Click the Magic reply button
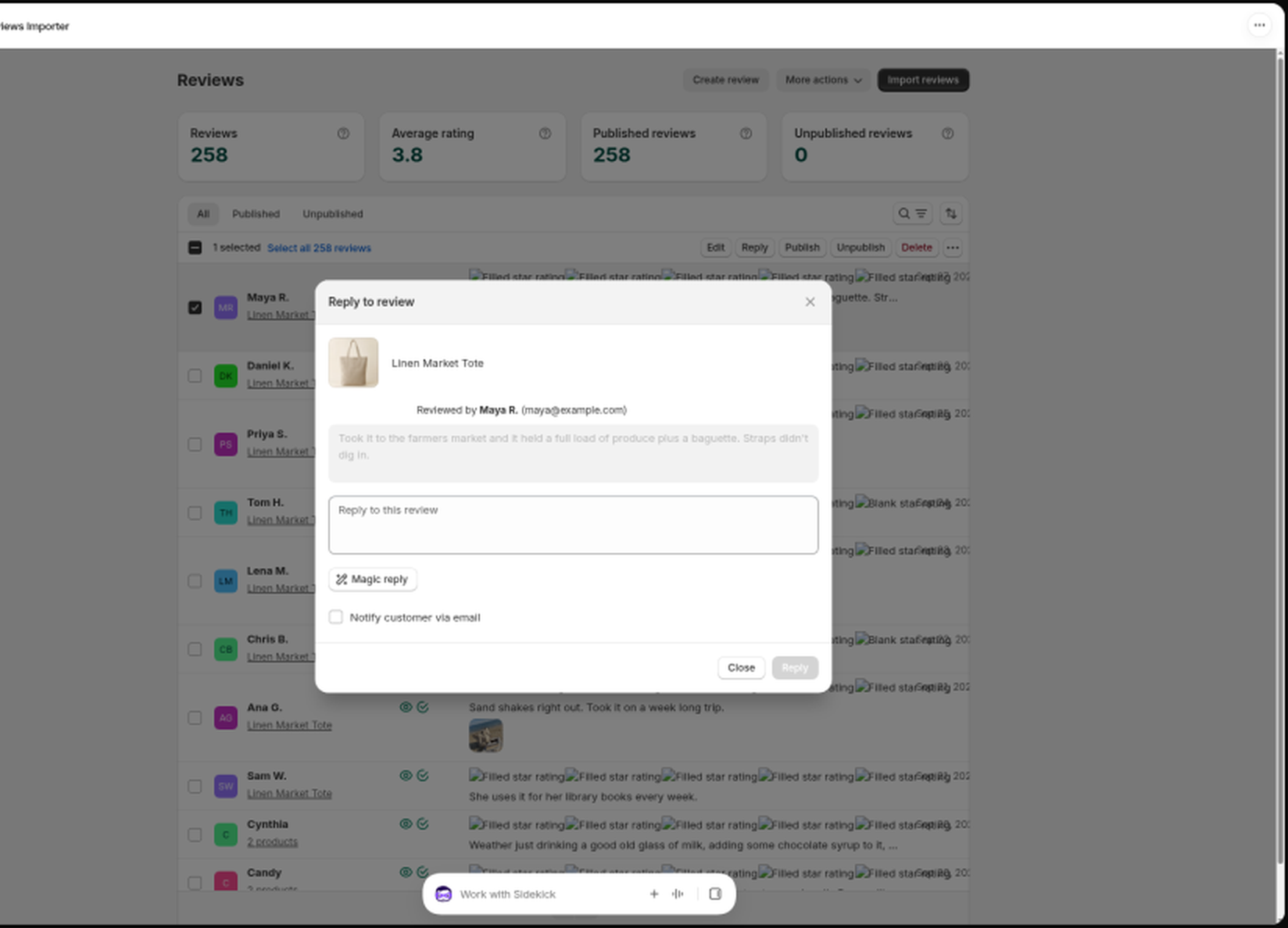Image resolution: width=1288 pixels, height=928 pixels. (x=373, y=580)
